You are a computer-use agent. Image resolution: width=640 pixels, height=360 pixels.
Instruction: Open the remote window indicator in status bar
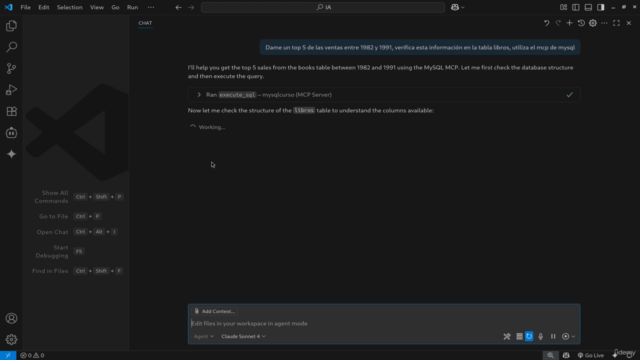tap(8, 355)
